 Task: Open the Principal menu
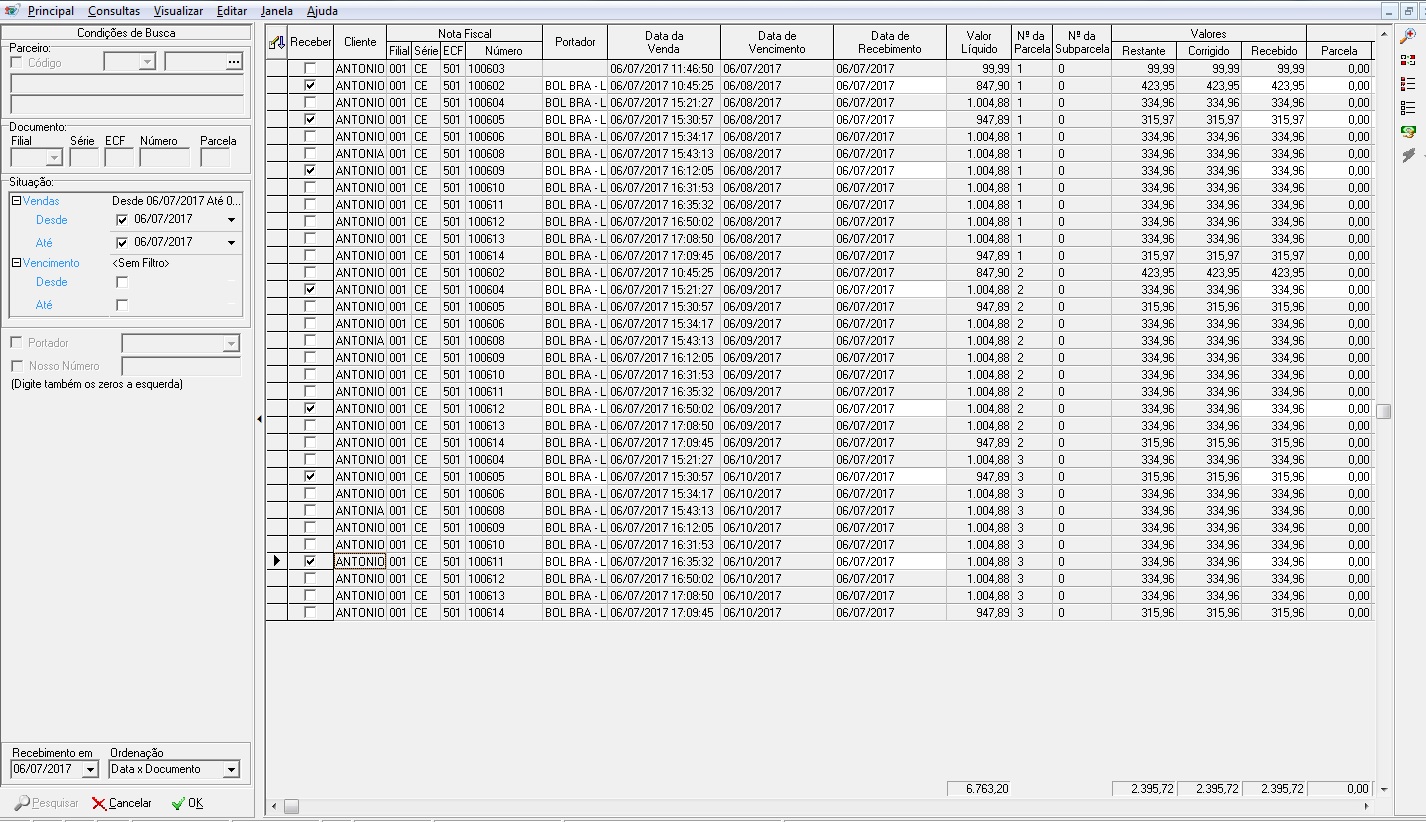click(x=51, y=11)
